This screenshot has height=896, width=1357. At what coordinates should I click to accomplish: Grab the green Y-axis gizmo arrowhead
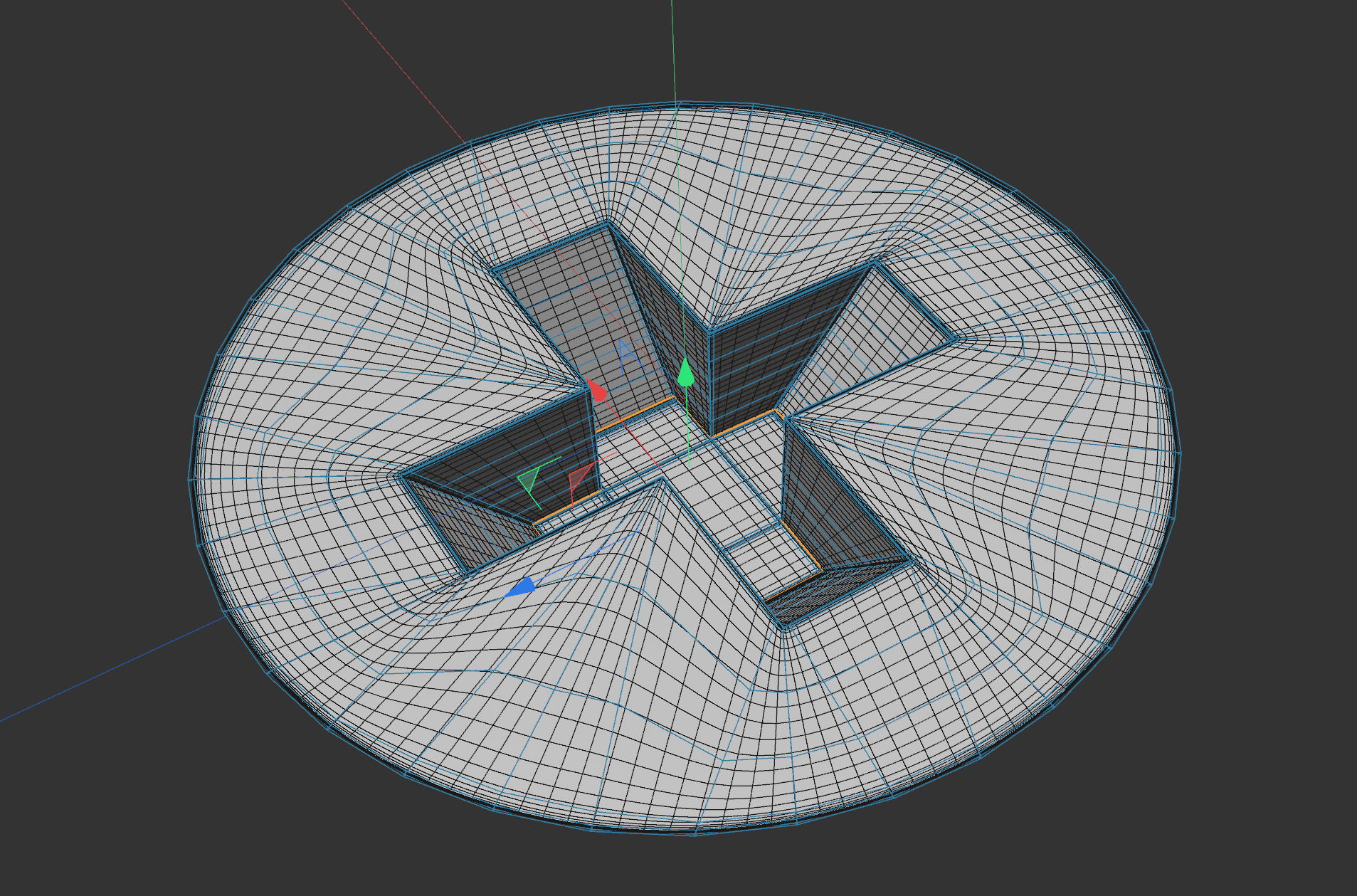point(685,373)
